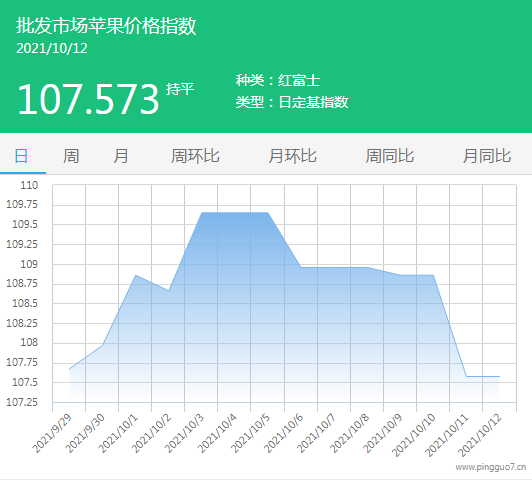The height and width of the screenshot is (480, 532).
Task: Click the 批发市场苹果价格指数 title
Action: [106, 26]
